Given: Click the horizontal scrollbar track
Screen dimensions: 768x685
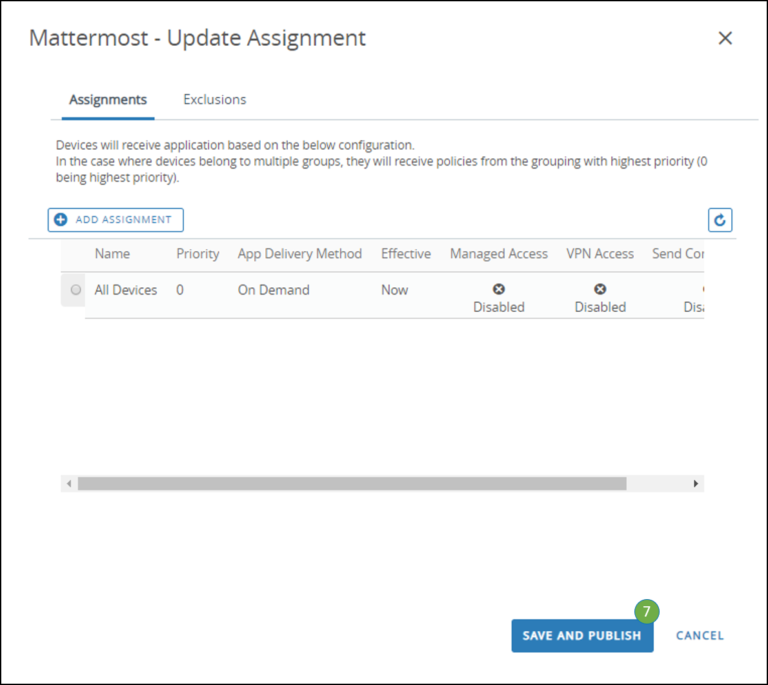Looking at the screenshot, I should tap(660, 484).
